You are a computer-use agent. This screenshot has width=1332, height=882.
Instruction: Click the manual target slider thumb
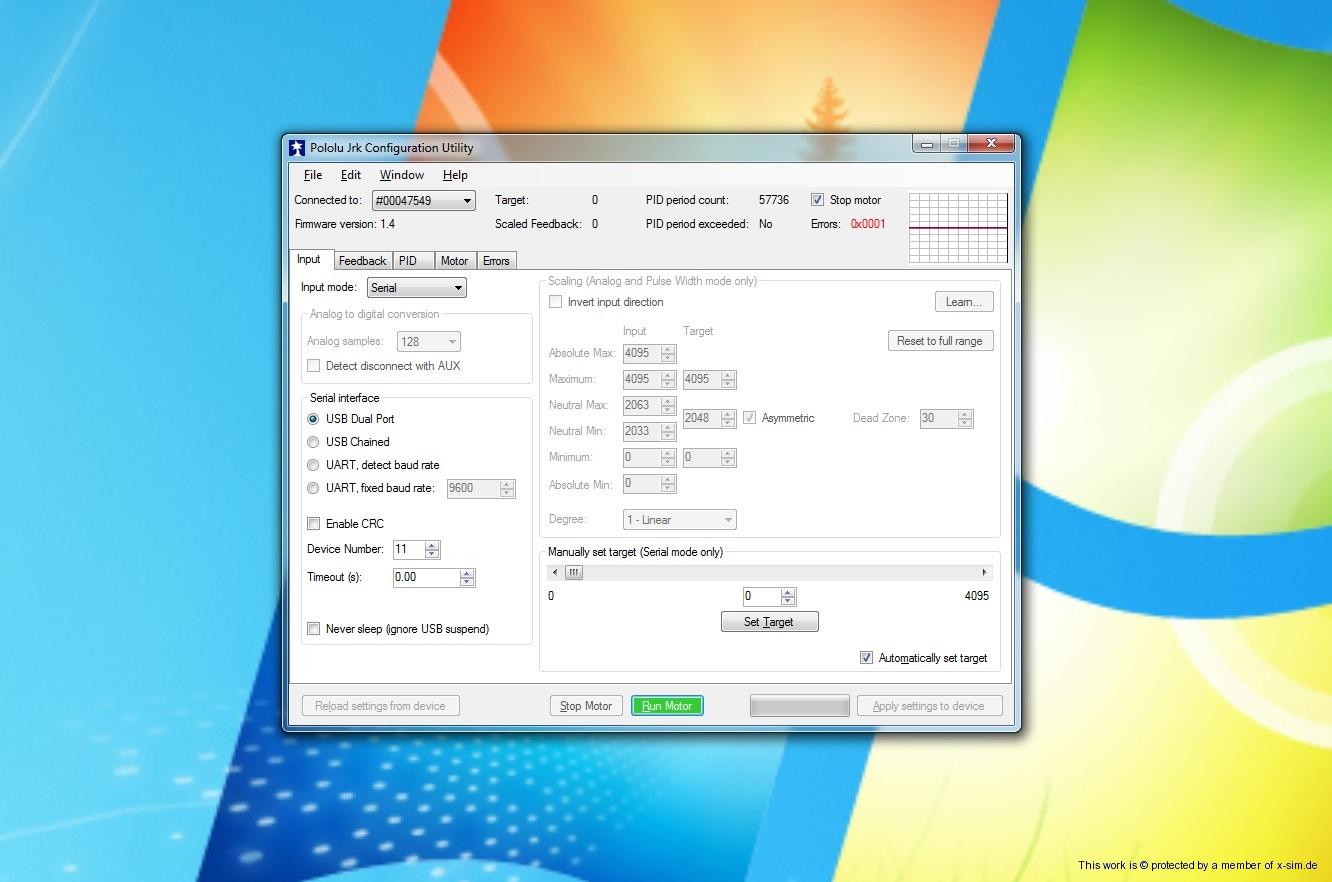[x=574, y=573]
